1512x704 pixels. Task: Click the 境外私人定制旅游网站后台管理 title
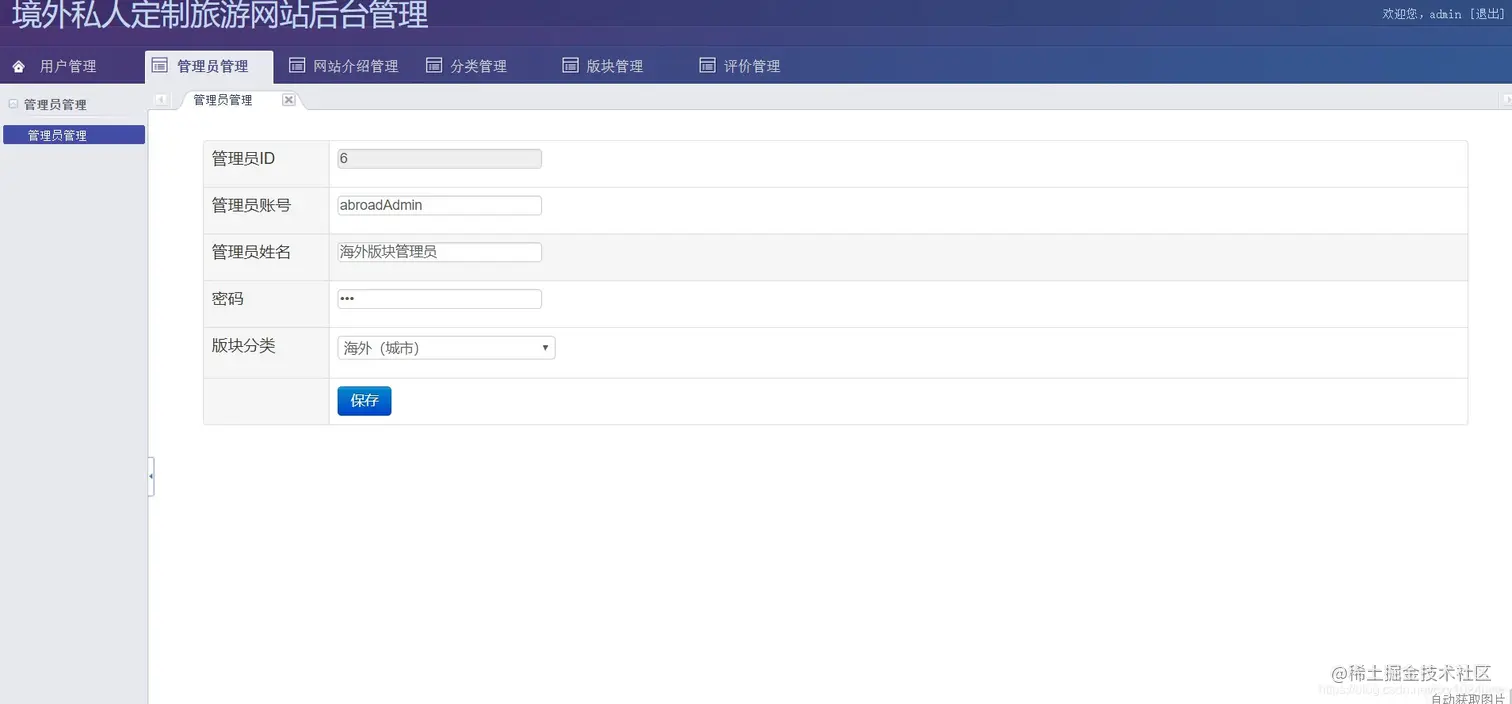click(x=220, y=15)
